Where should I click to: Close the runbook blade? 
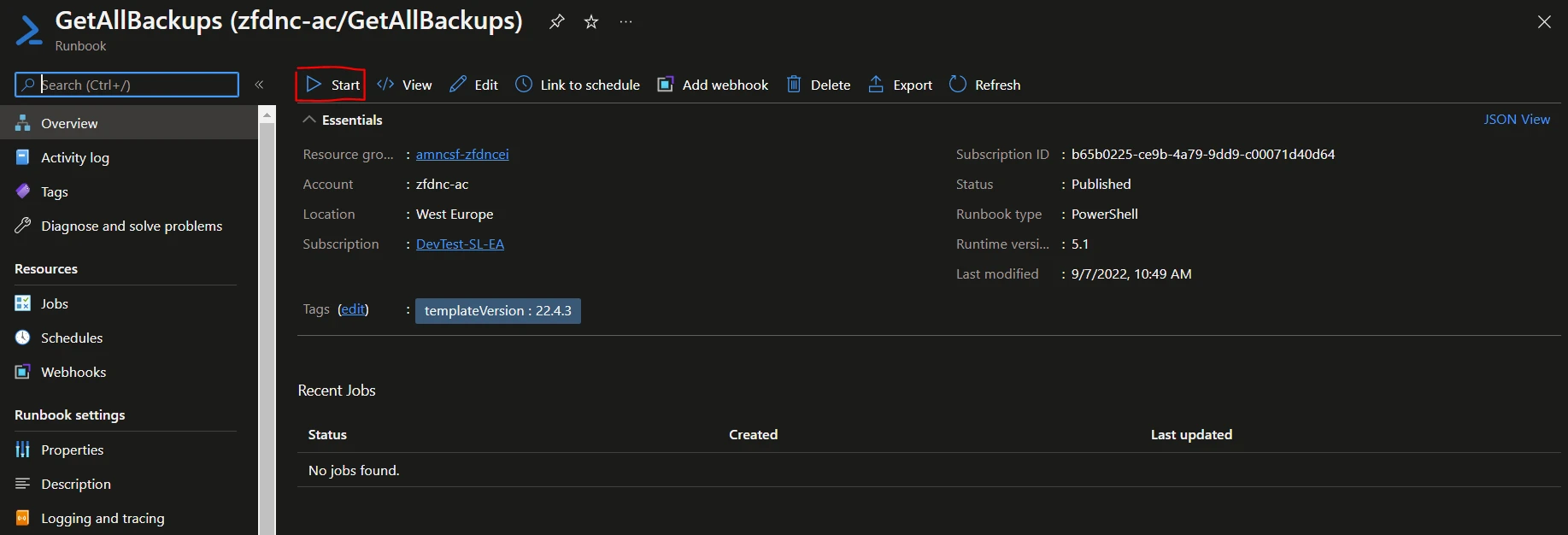(x=1544, y=22)
